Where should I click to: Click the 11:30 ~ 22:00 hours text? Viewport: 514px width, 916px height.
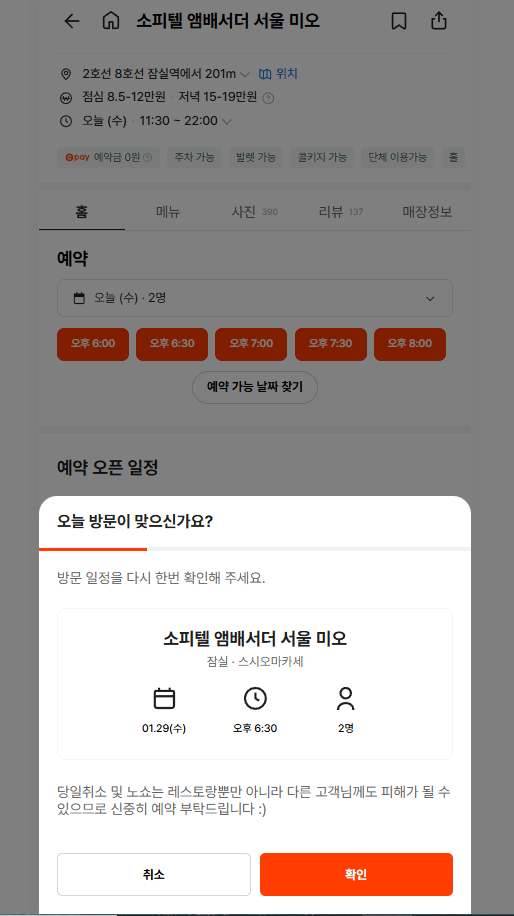[x=178, y=121]
